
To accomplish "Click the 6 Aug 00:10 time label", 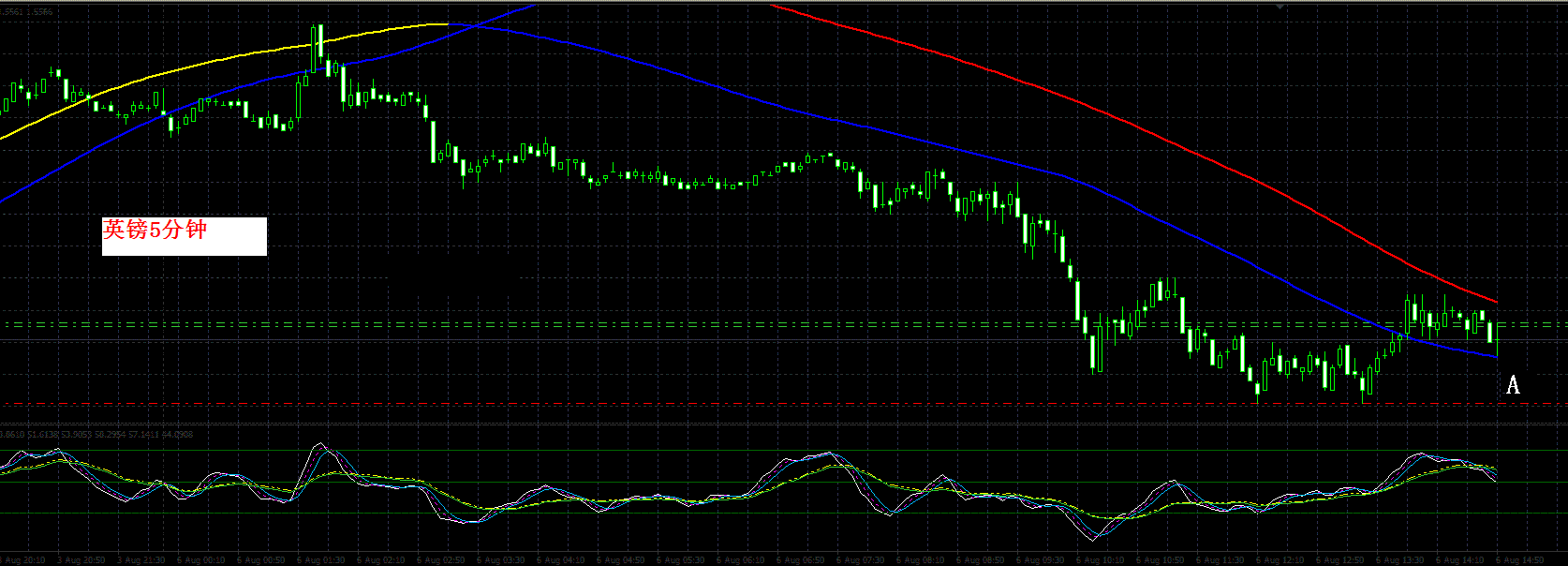I will click(x=201, y=560).
